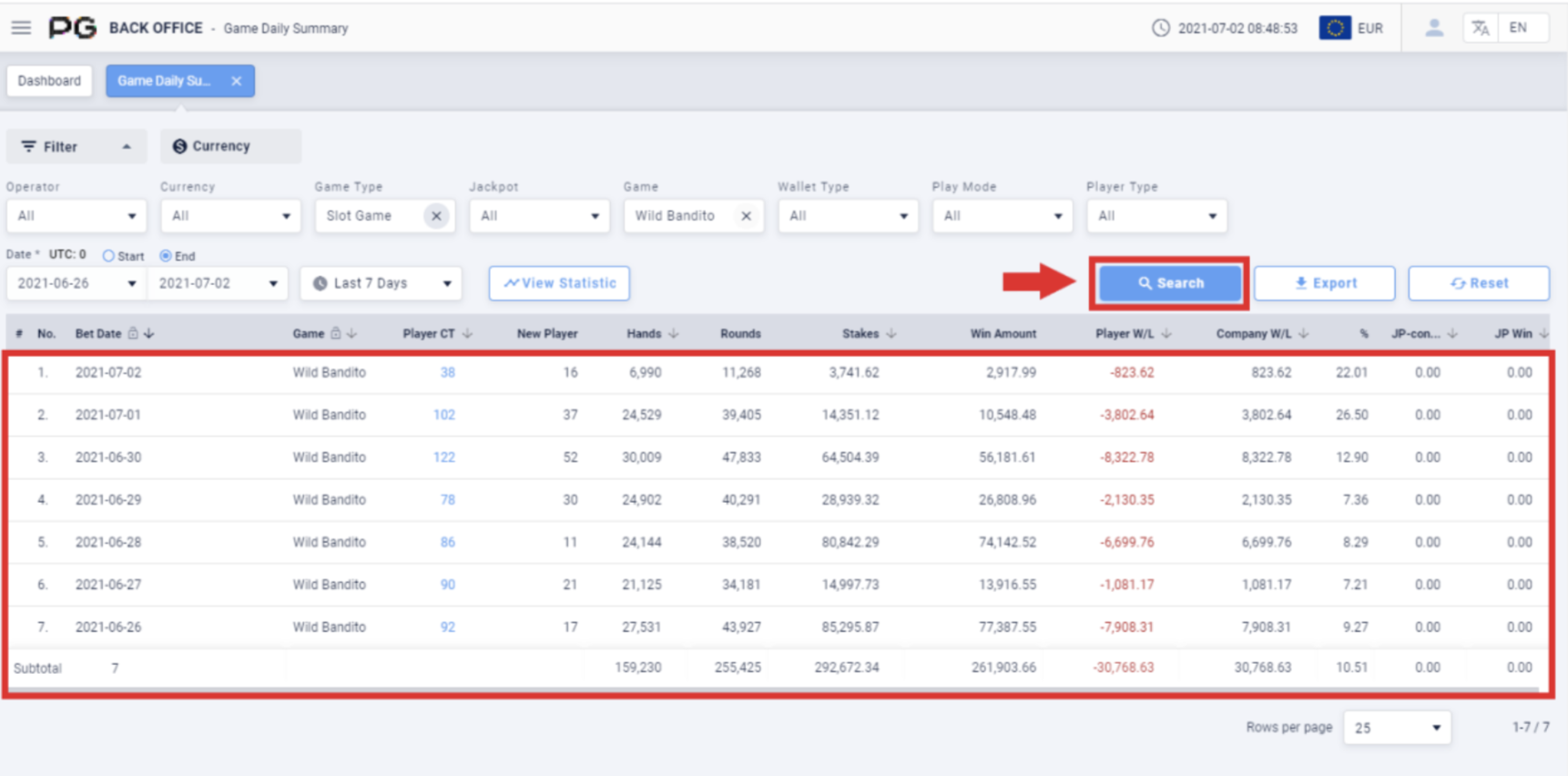Select the Start date radio button
This screenshot has height=776, width=1568.
109,256
